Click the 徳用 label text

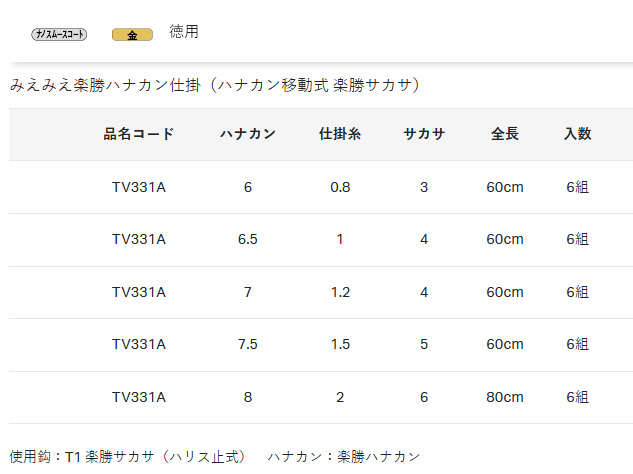(x=184, y=31)
